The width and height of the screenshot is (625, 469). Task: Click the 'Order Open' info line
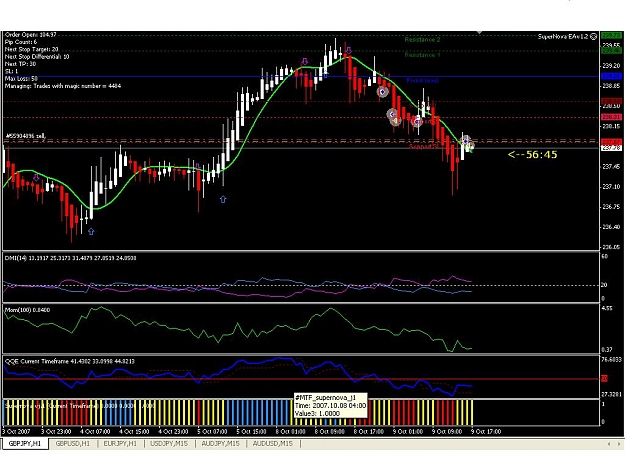[x=31, y=35]
